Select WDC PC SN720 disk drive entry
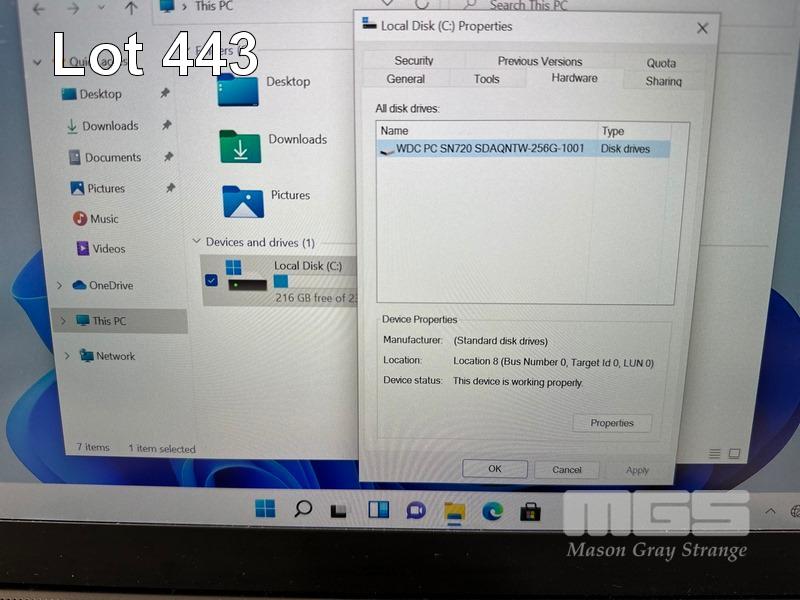Screen dimensions: 800x600 [490, 149]
